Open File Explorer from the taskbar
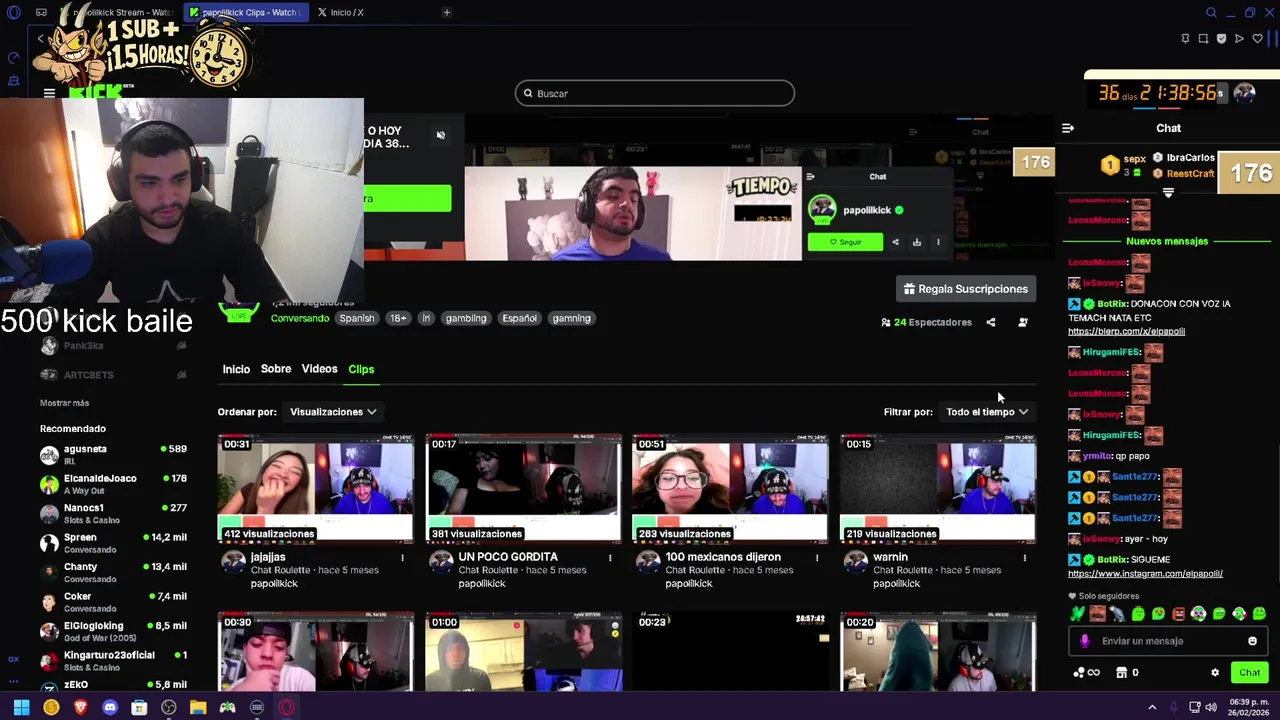 (x=198, y=707)
